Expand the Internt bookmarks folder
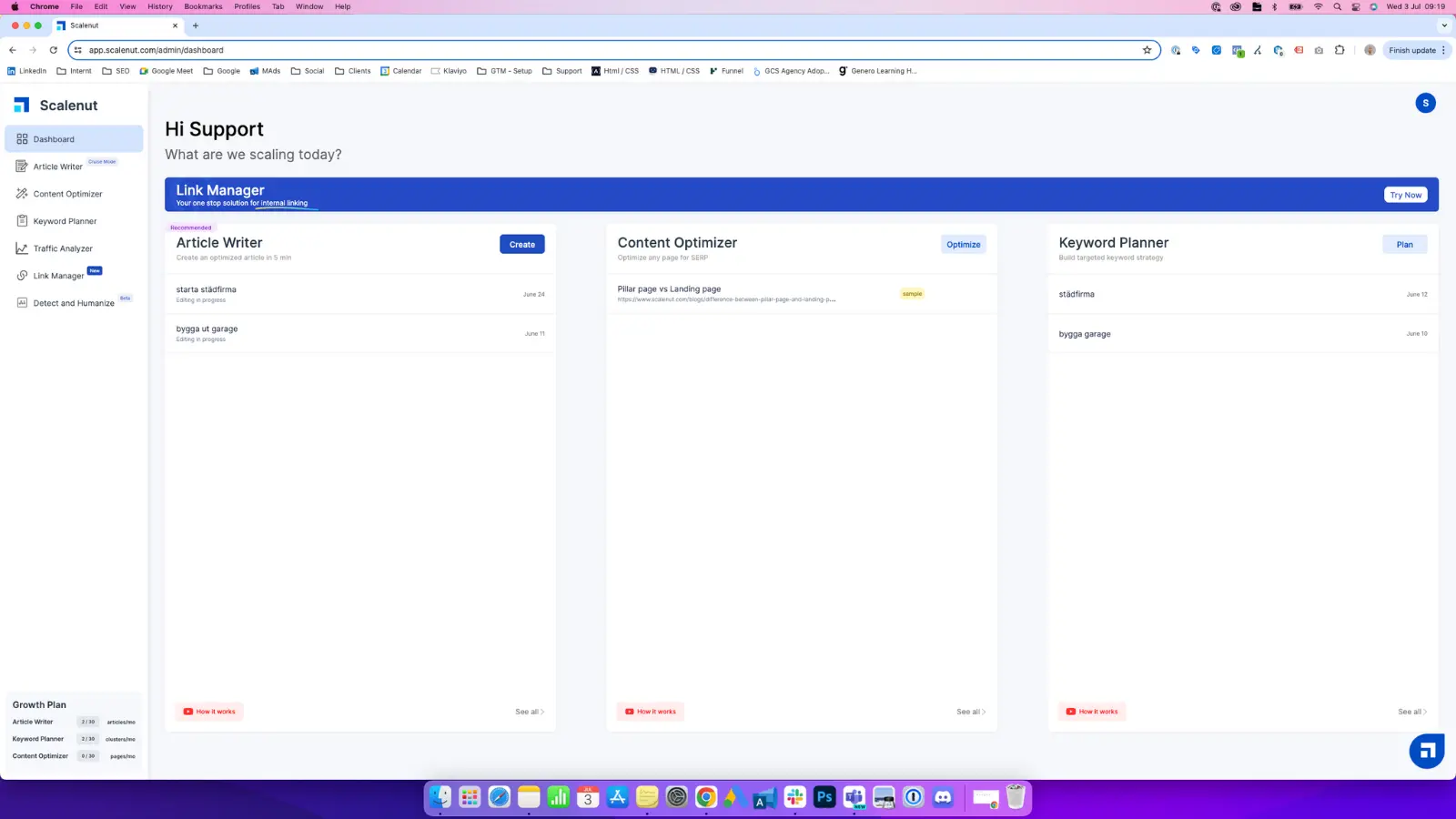 (74, 71)
